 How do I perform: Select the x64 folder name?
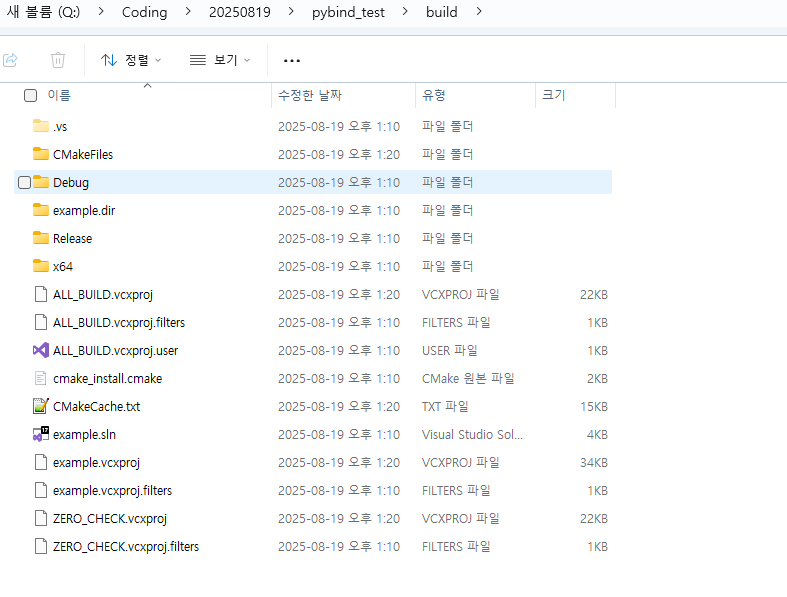click(x=63, y=267)
